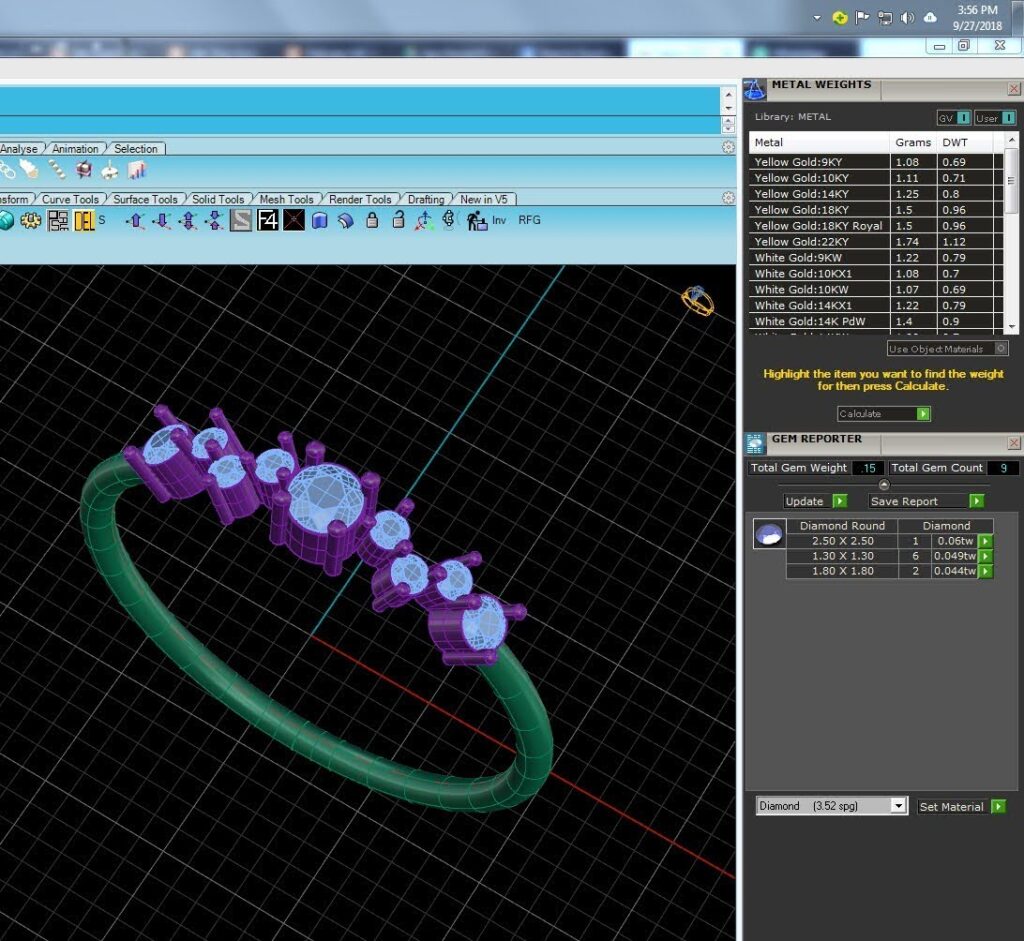Click the ring rotation icon before worker icon
This screenshot has width=1024, height=941.
449,219
